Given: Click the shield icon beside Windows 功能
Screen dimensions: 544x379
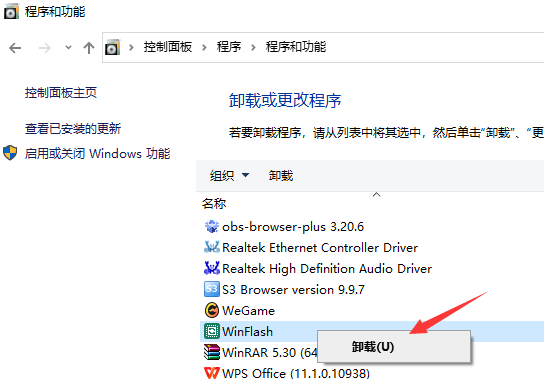Looking at the screenshot, I should 10,153.
